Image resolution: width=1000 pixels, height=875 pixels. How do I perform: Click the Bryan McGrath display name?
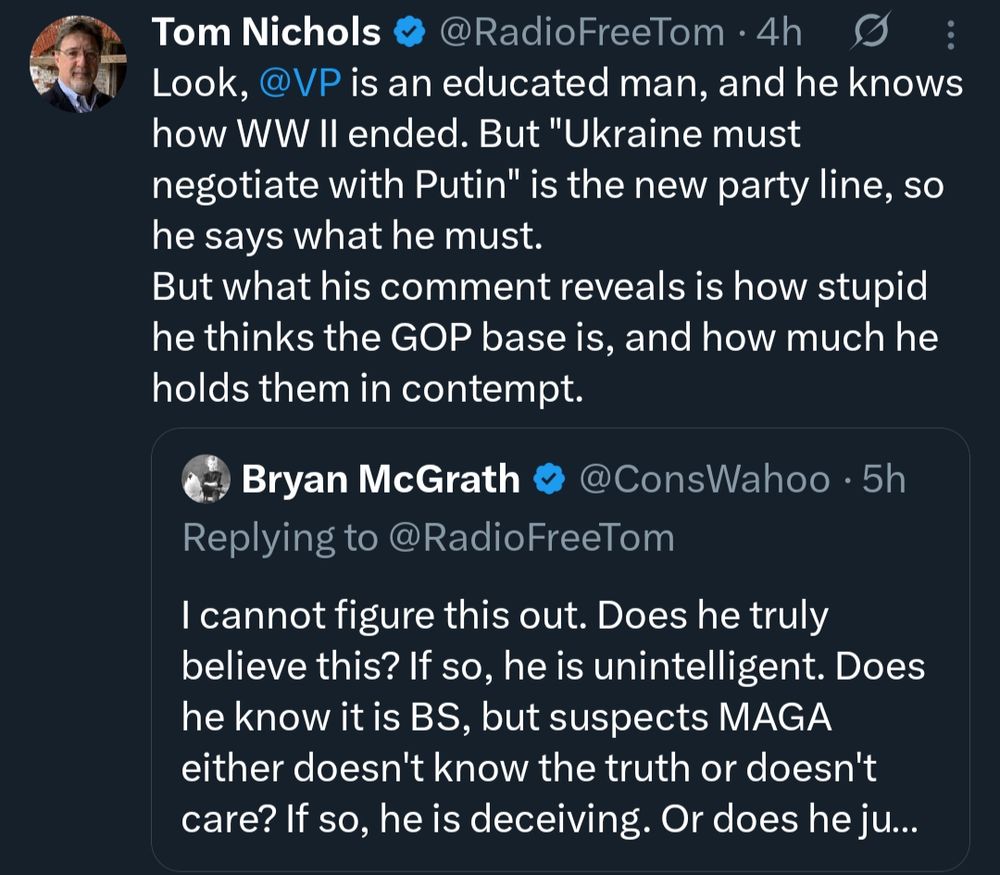click(381, 479)
